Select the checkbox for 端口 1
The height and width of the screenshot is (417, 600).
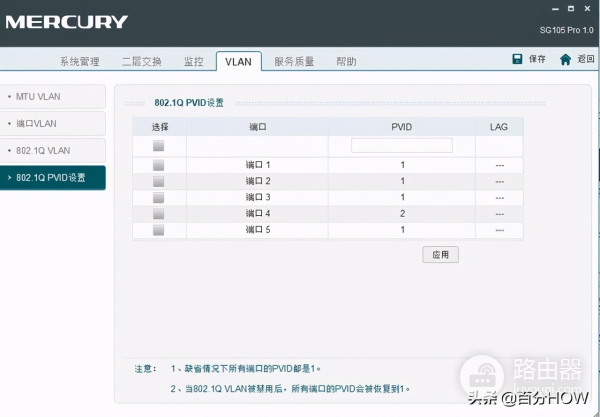(x=158, y=164)
